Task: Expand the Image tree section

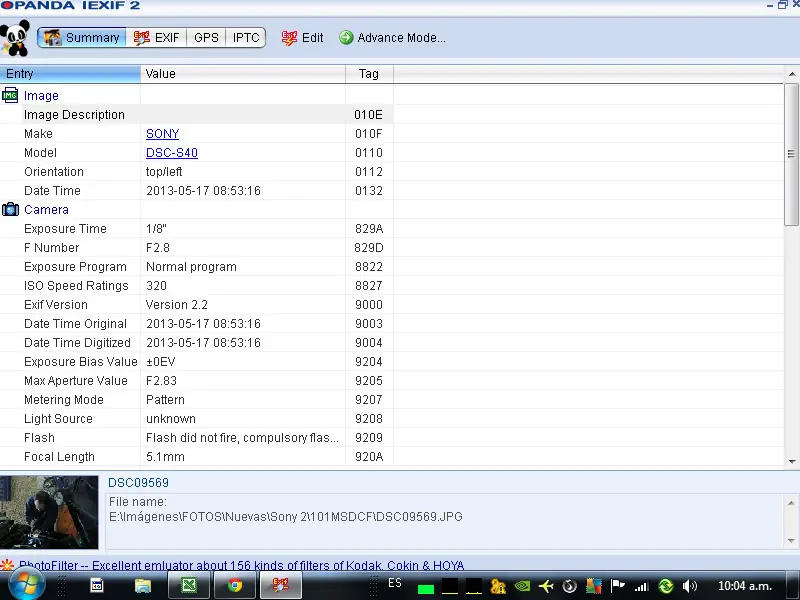Action: click(x=41, y=95)
